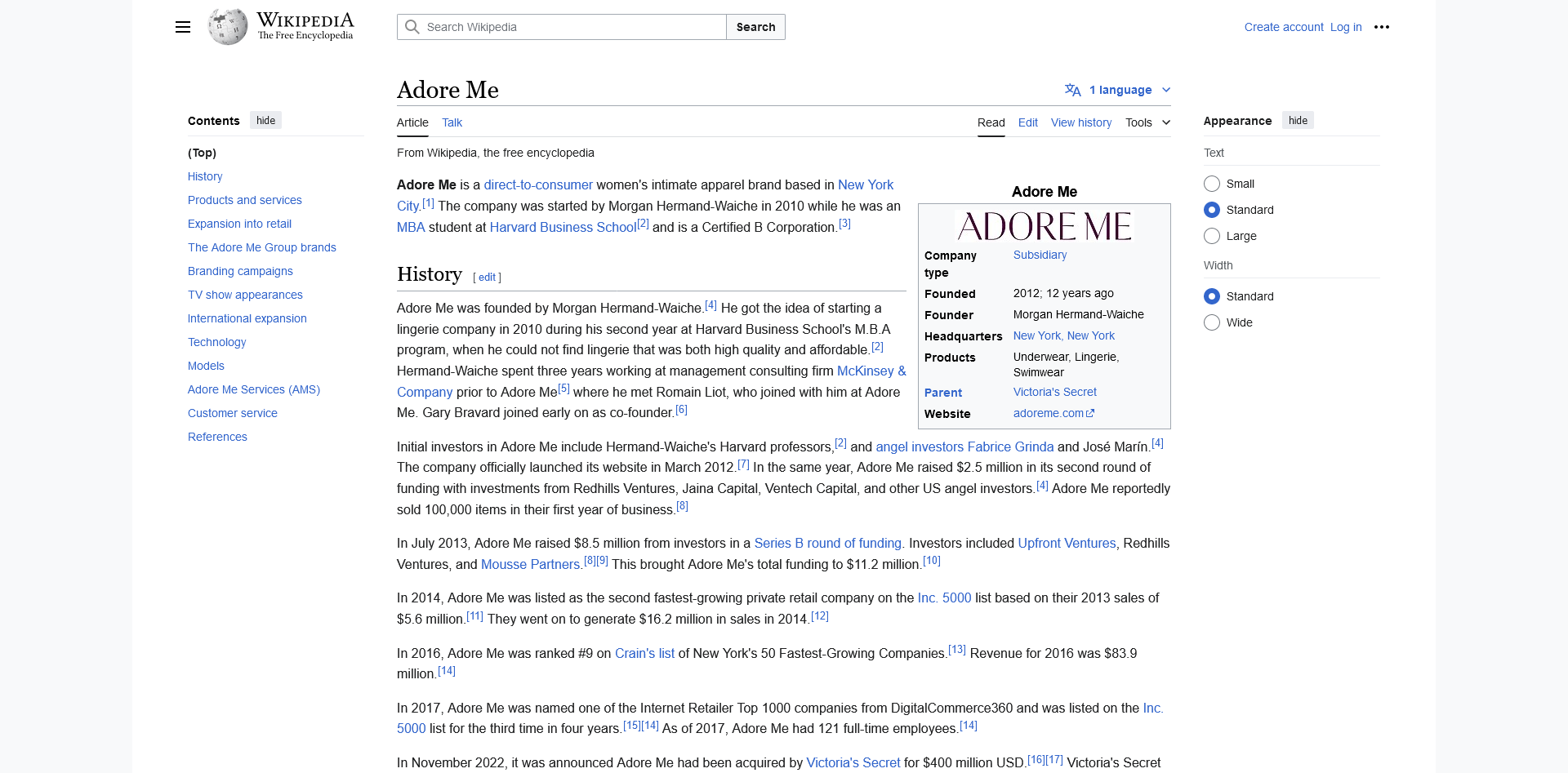Open the View history tab

(x=1080, y=122)
